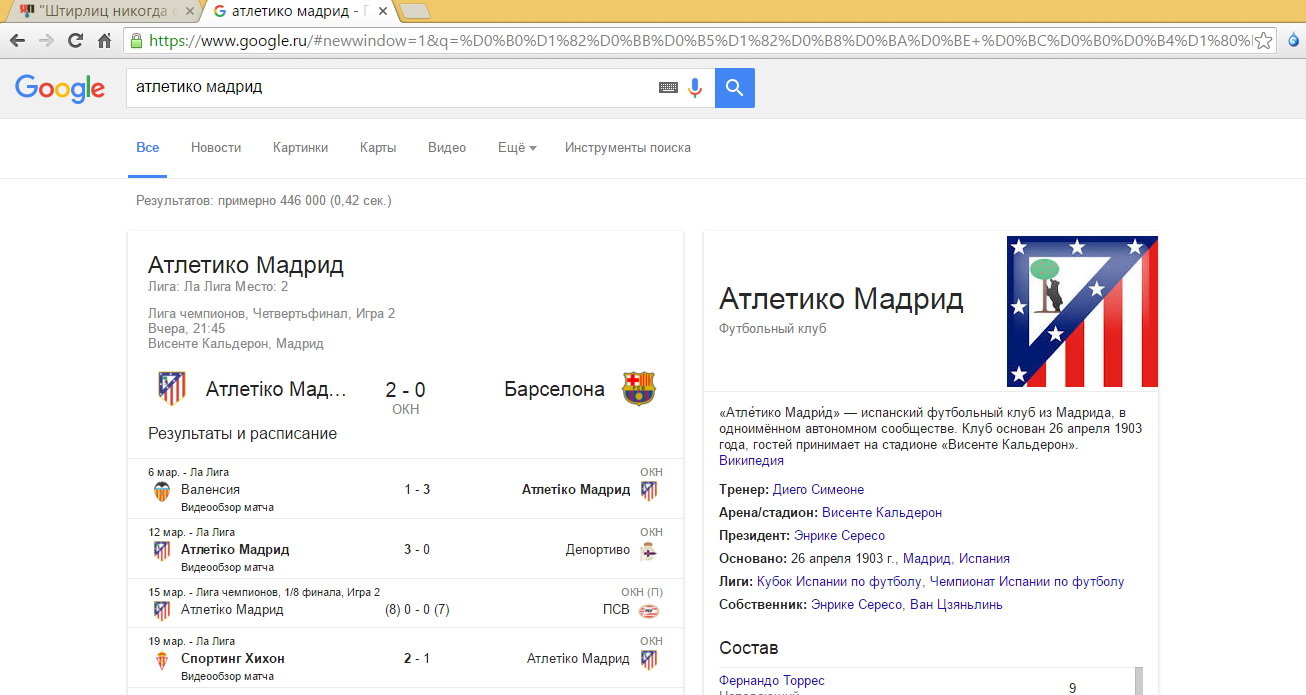
Task: Switch to the Картинки tab
Action: (x=300, y=147)
